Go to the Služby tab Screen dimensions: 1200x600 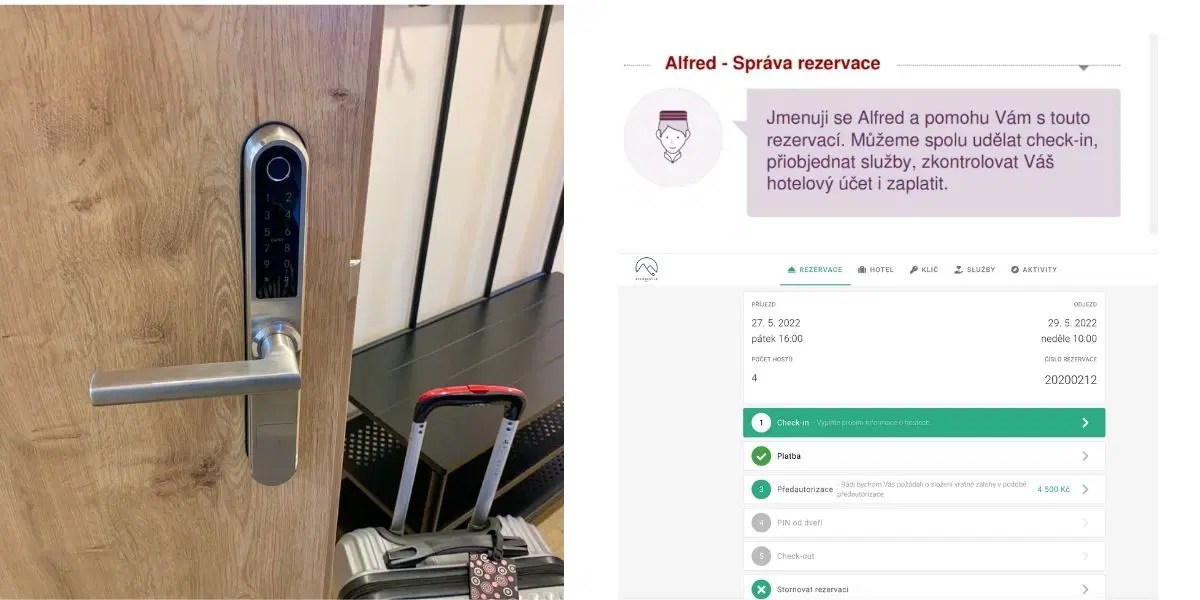click(974, 270)
